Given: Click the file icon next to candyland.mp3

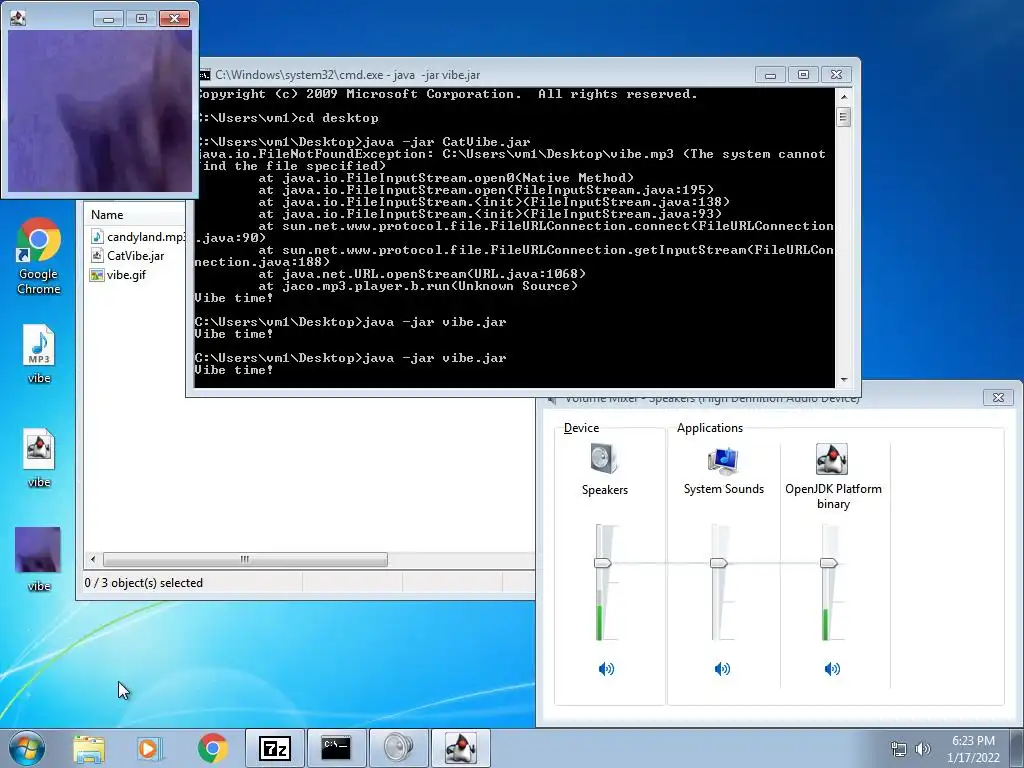Looking at the screenshot, I should coord(97,236).
